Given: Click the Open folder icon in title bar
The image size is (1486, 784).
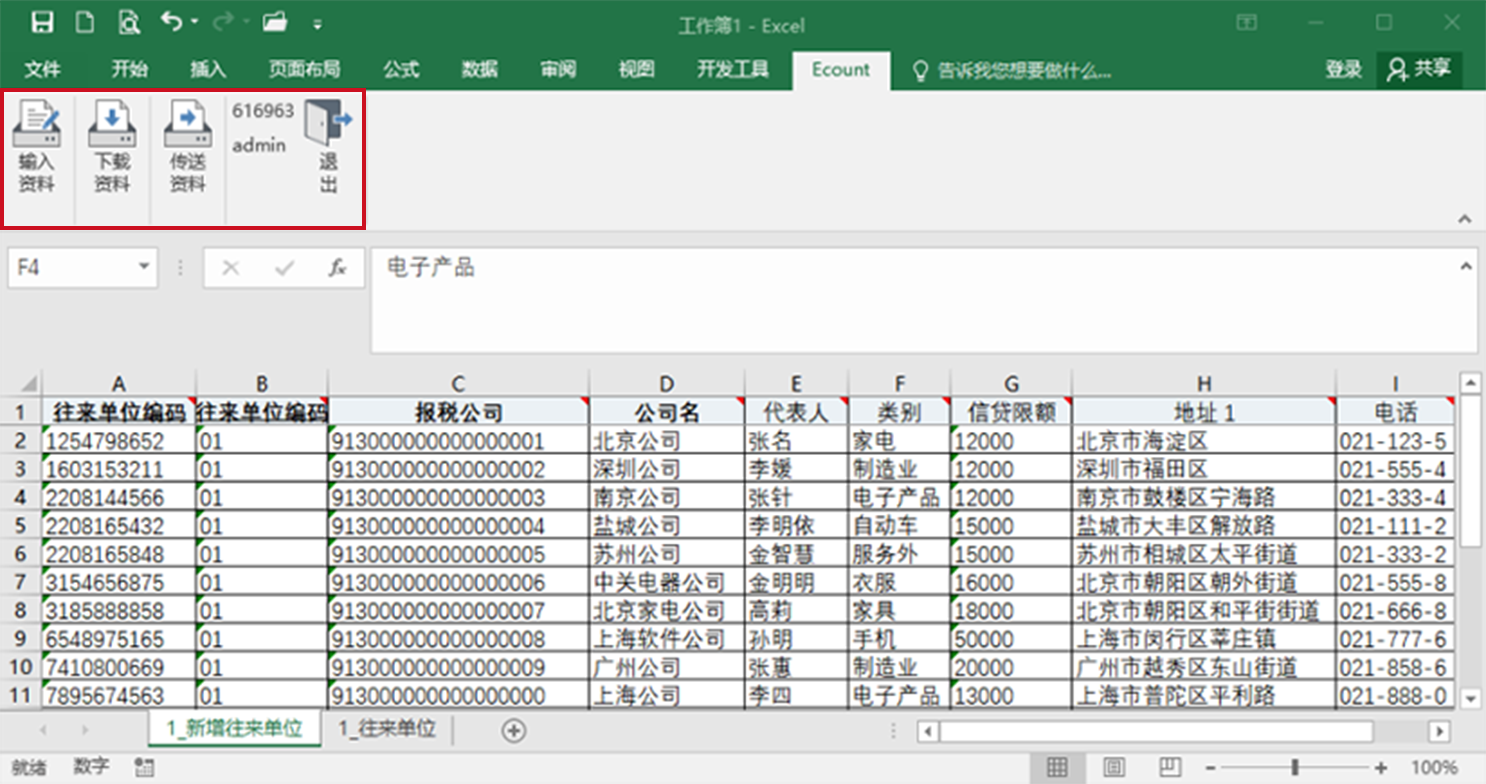Looking at the screenshot, I should pos(275,23).
